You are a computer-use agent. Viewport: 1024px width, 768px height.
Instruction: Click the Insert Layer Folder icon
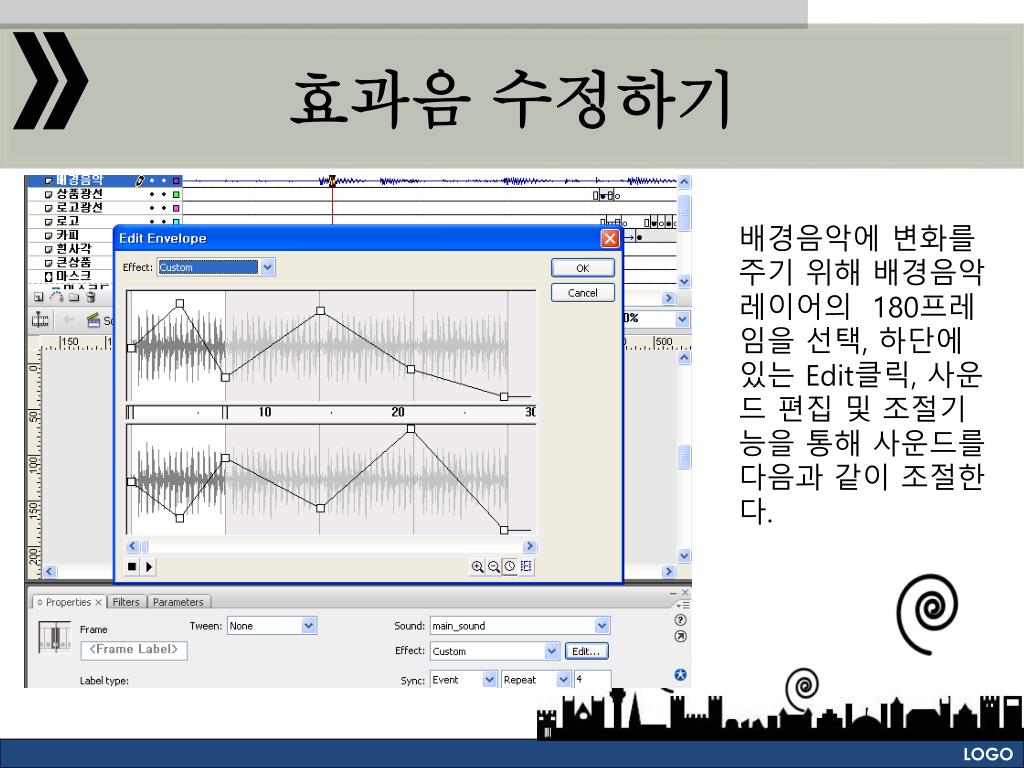point(74,297)
